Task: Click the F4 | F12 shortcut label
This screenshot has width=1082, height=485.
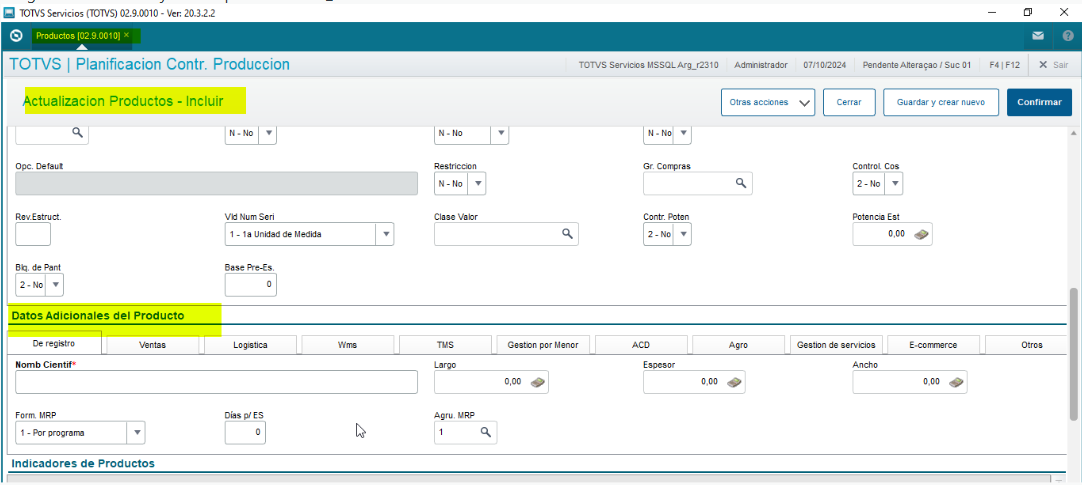Action: point(1004,65)
